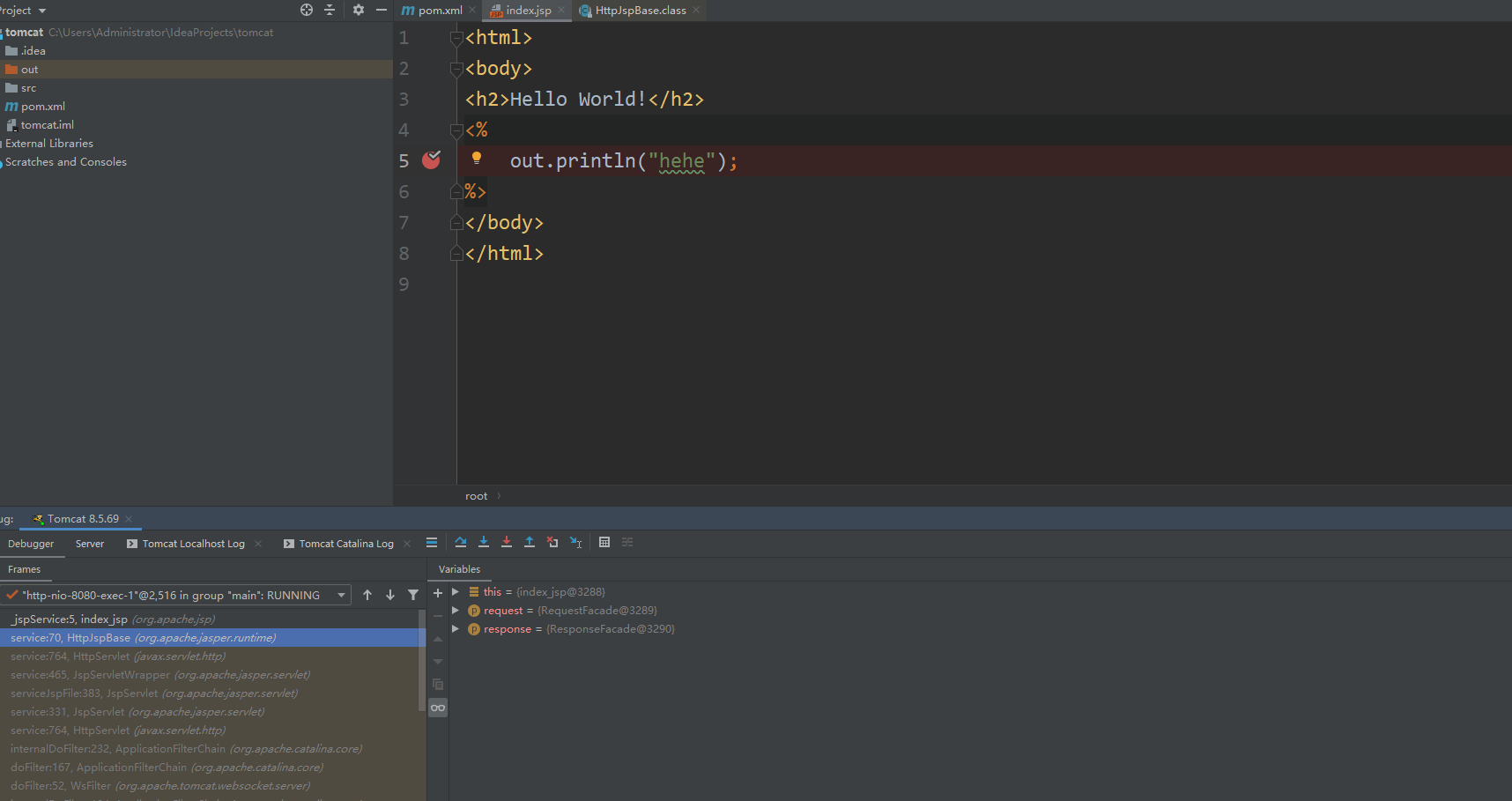
Task: Hide the Project panel with minus icon
Action: click(382, 10)
